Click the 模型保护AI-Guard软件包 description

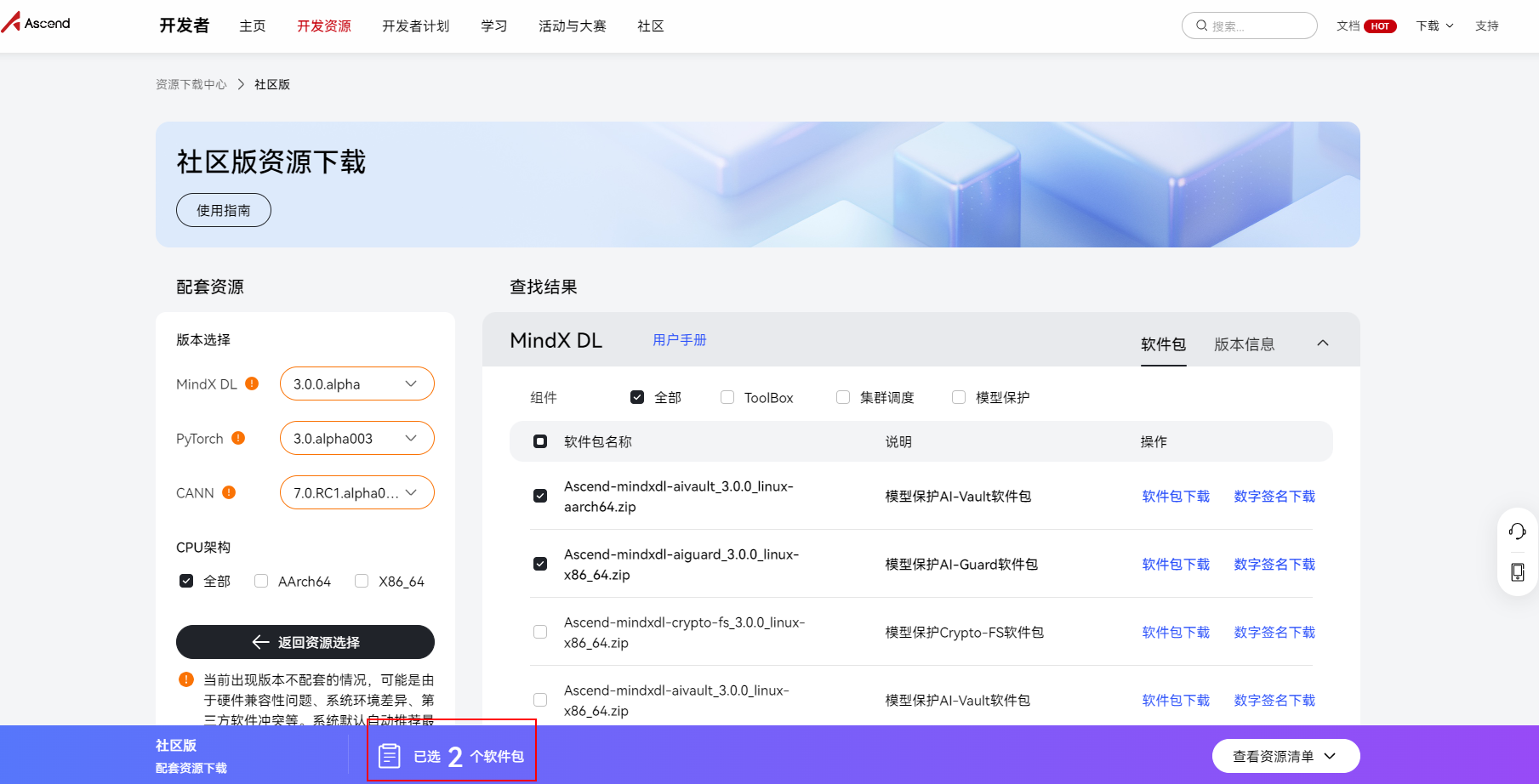point(961,564)
